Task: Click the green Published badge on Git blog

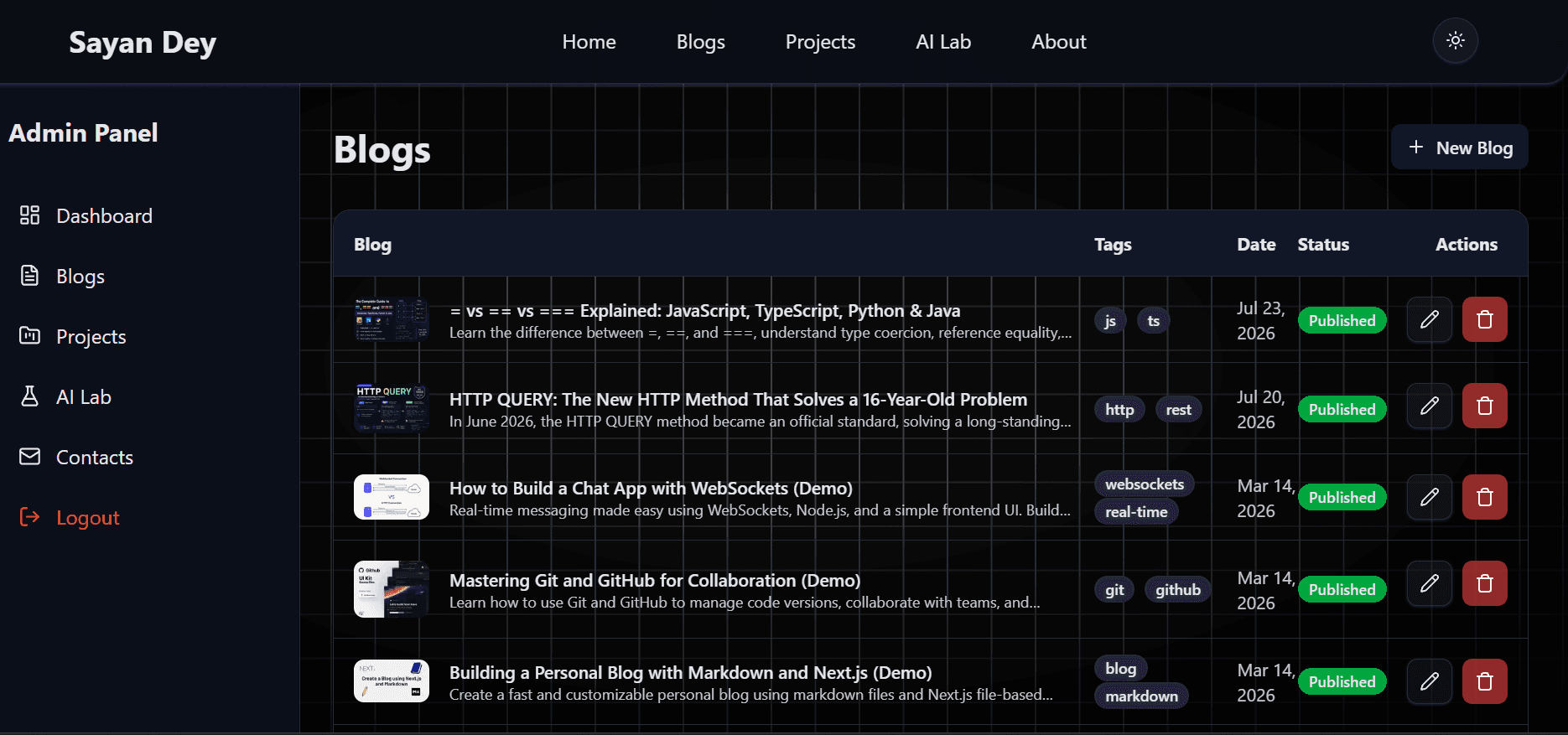Action: point(1342,590)
